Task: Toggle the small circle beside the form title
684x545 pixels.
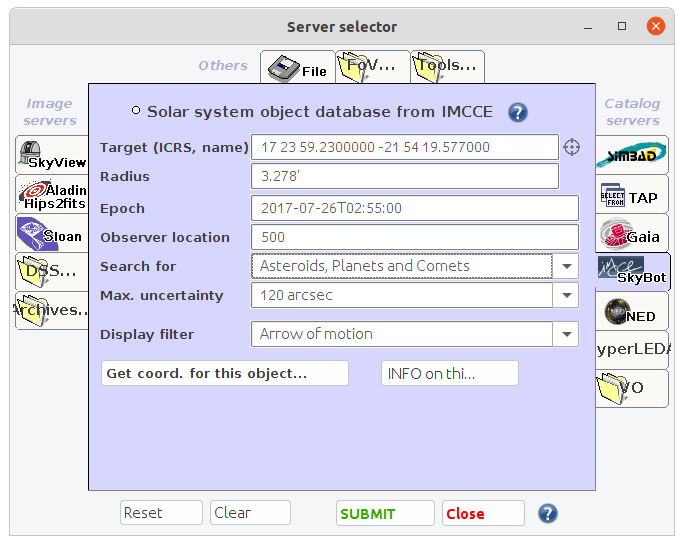Action: point(136,110)
